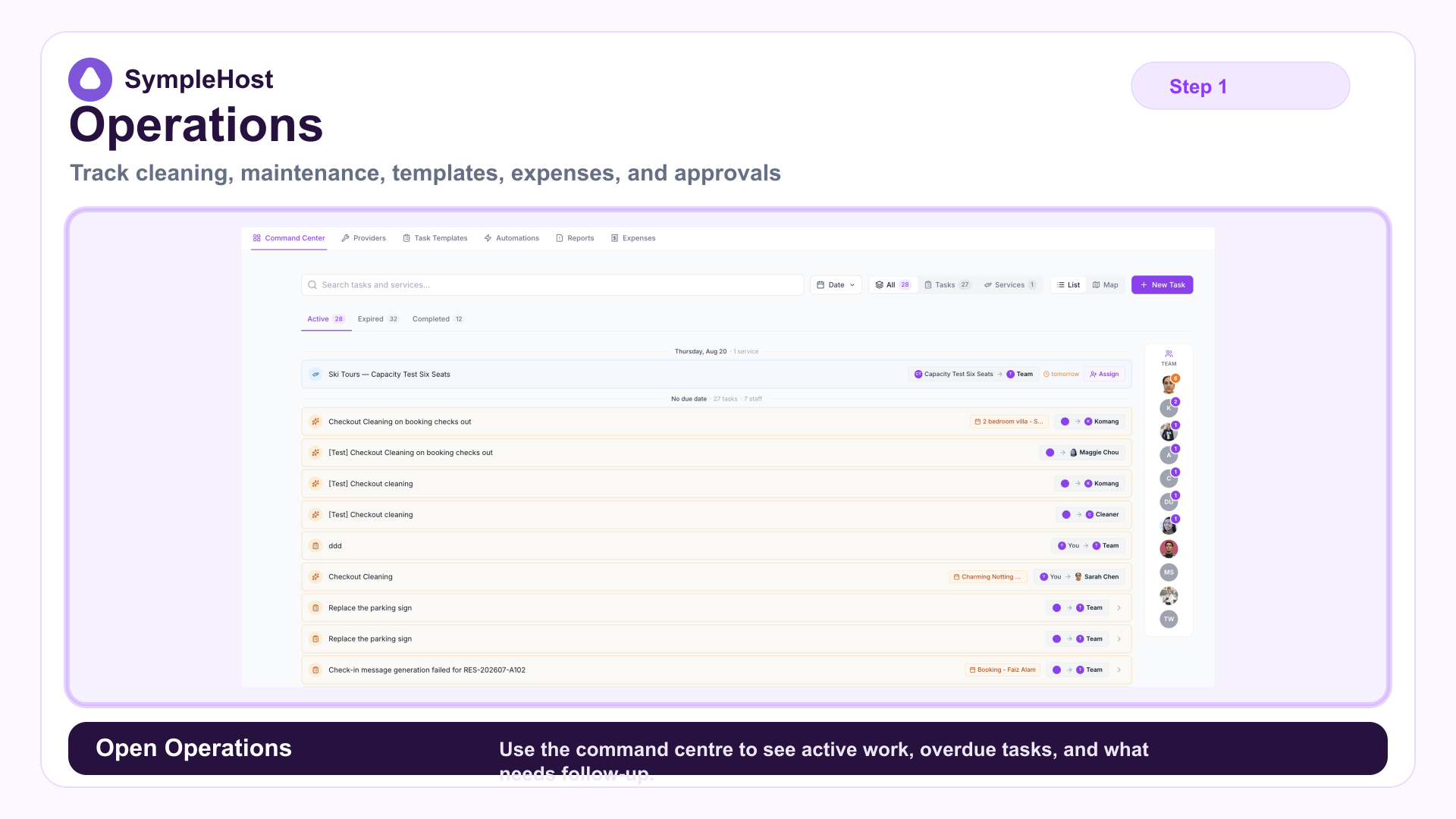Click the 'No due date' group header

tap(689, 399)
